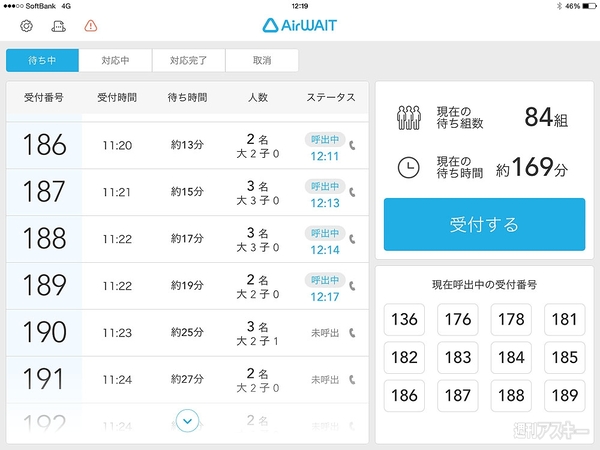Tap the 呼出中 status for row 189

point(325,280)
